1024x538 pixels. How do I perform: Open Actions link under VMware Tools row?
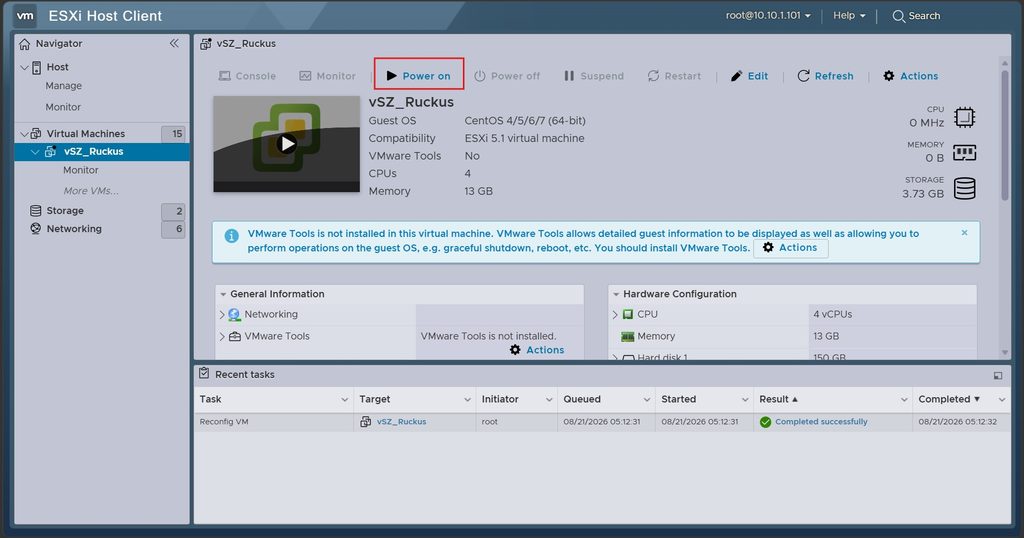537,350
